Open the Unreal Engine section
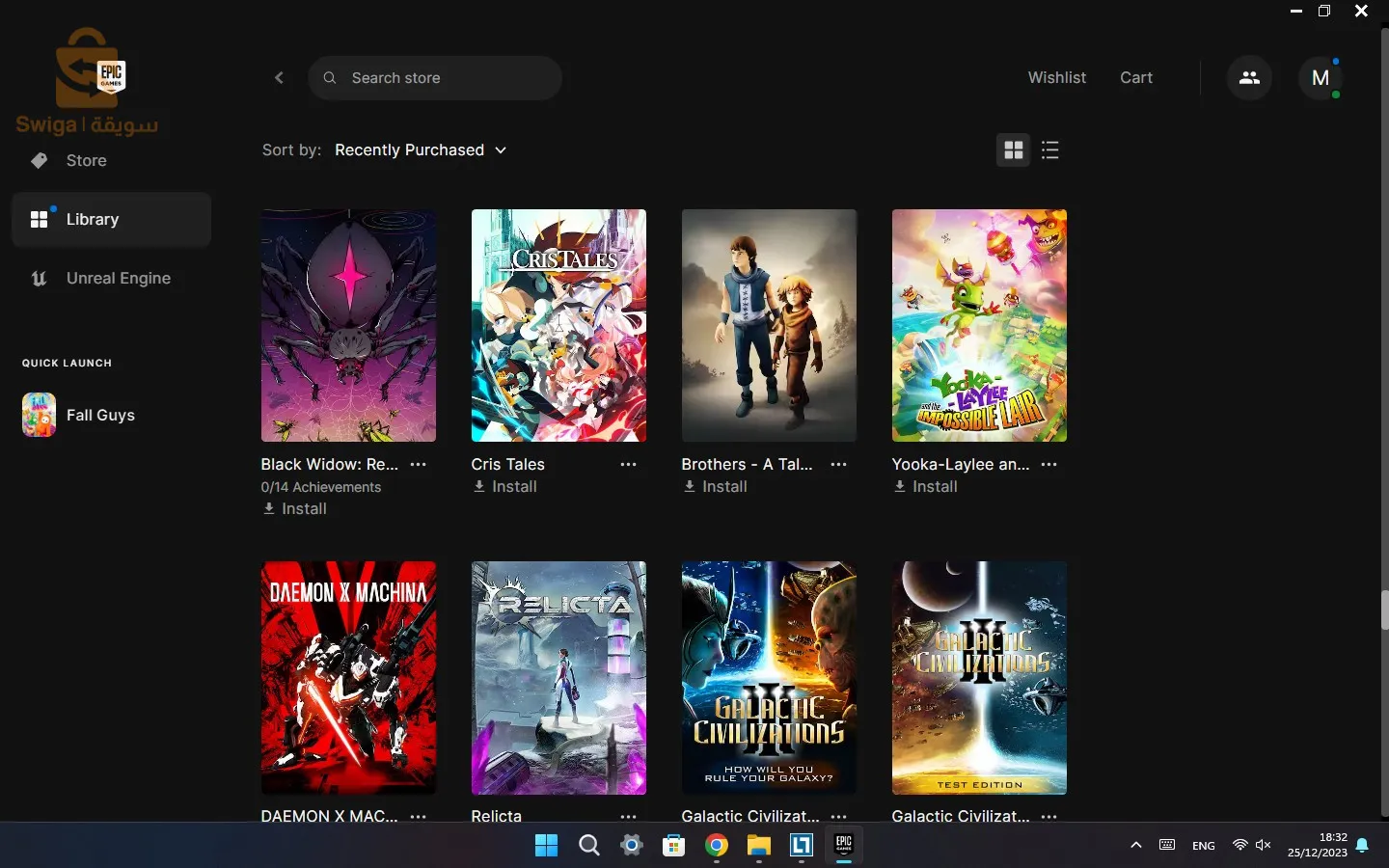1389x868 pixels. point(117,279)
